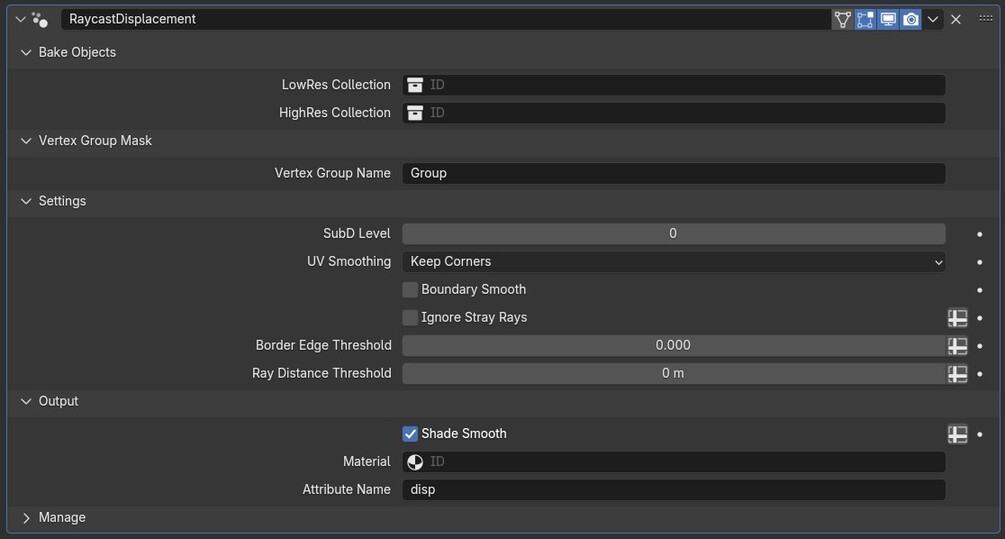Image resolution: width=1005 pixels, height=539 pixels.
Task: Toggle on-cage display filter icon
Action: point(842,19)
